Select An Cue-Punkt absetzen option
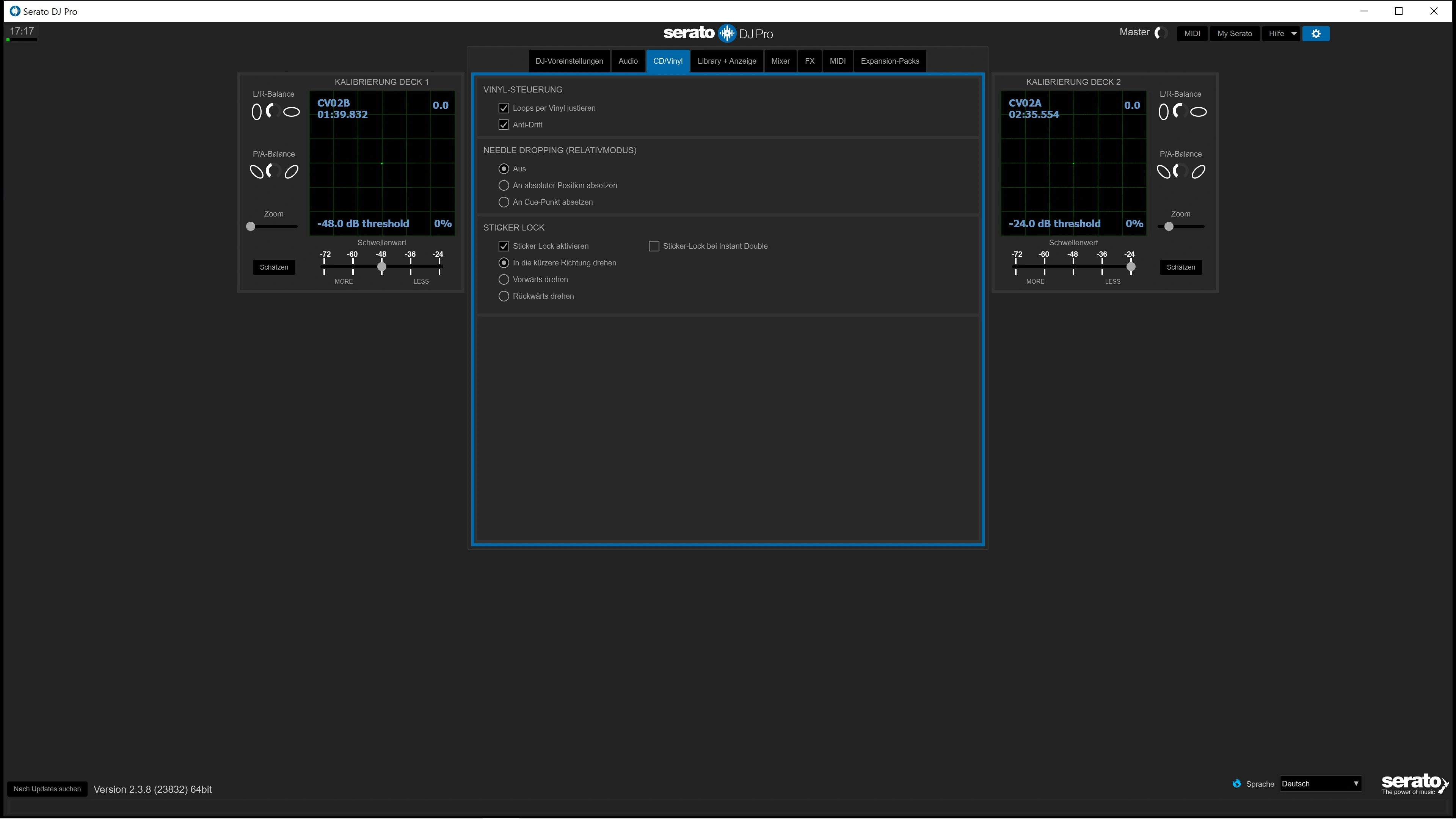The image size is (1456, 819). point(504,202)
